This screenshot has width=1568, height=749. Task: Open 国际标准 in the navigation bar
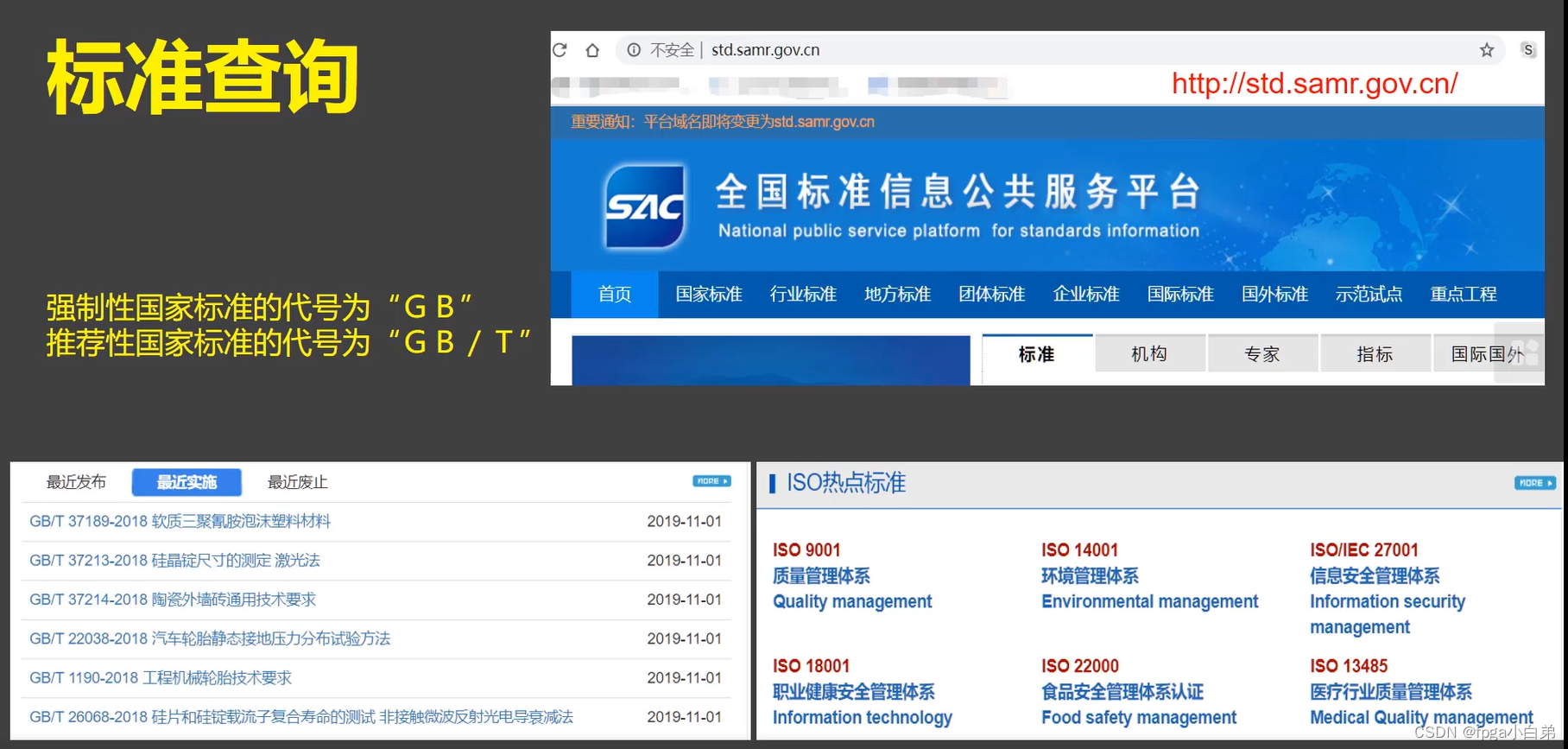tap(1180, 295)
